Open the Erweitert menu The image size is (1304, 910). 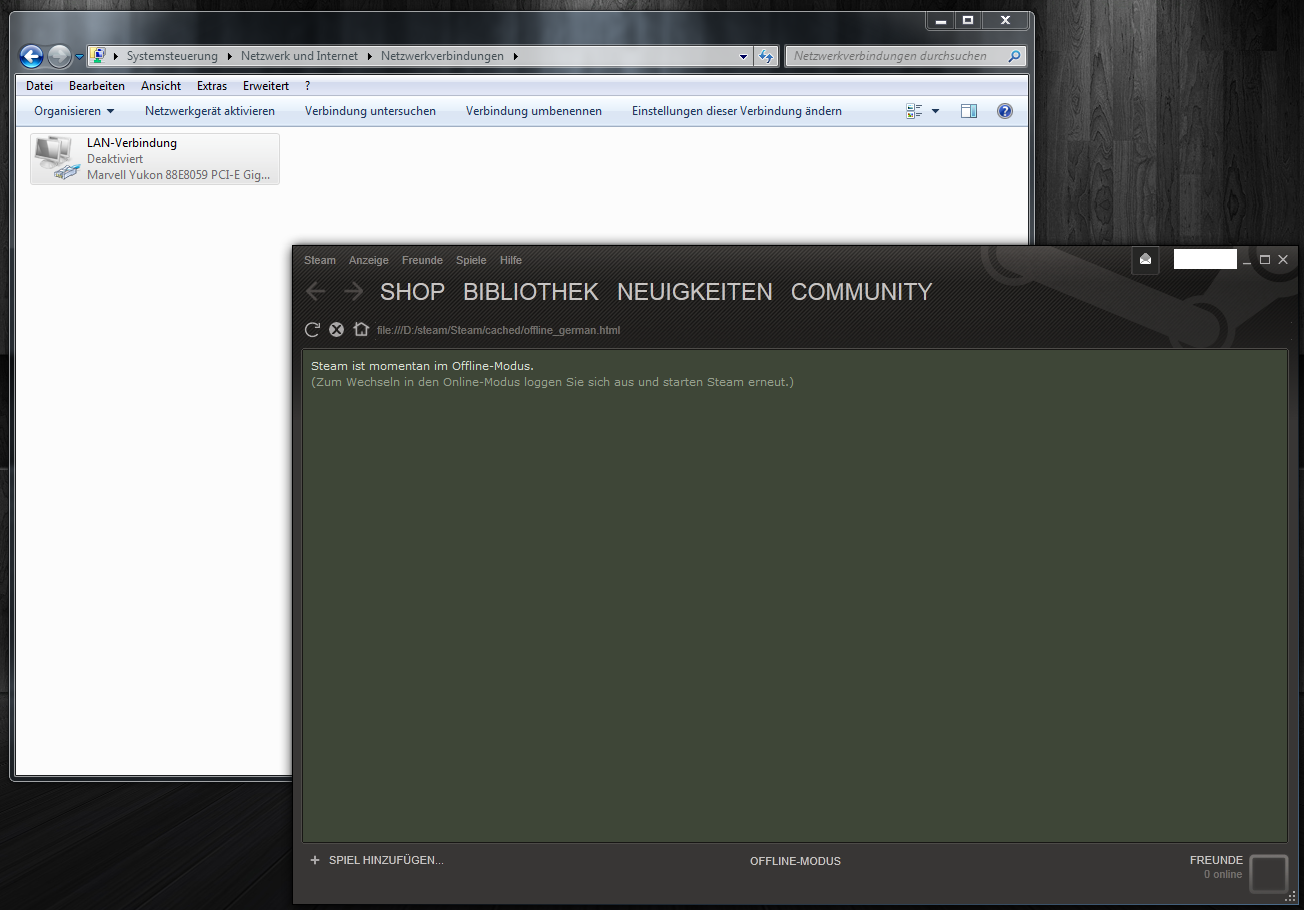click(266, 86)
